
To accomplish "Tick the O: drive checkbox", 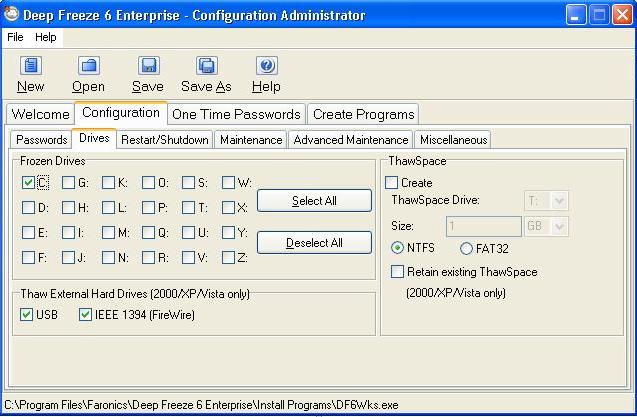I will 148,183.
